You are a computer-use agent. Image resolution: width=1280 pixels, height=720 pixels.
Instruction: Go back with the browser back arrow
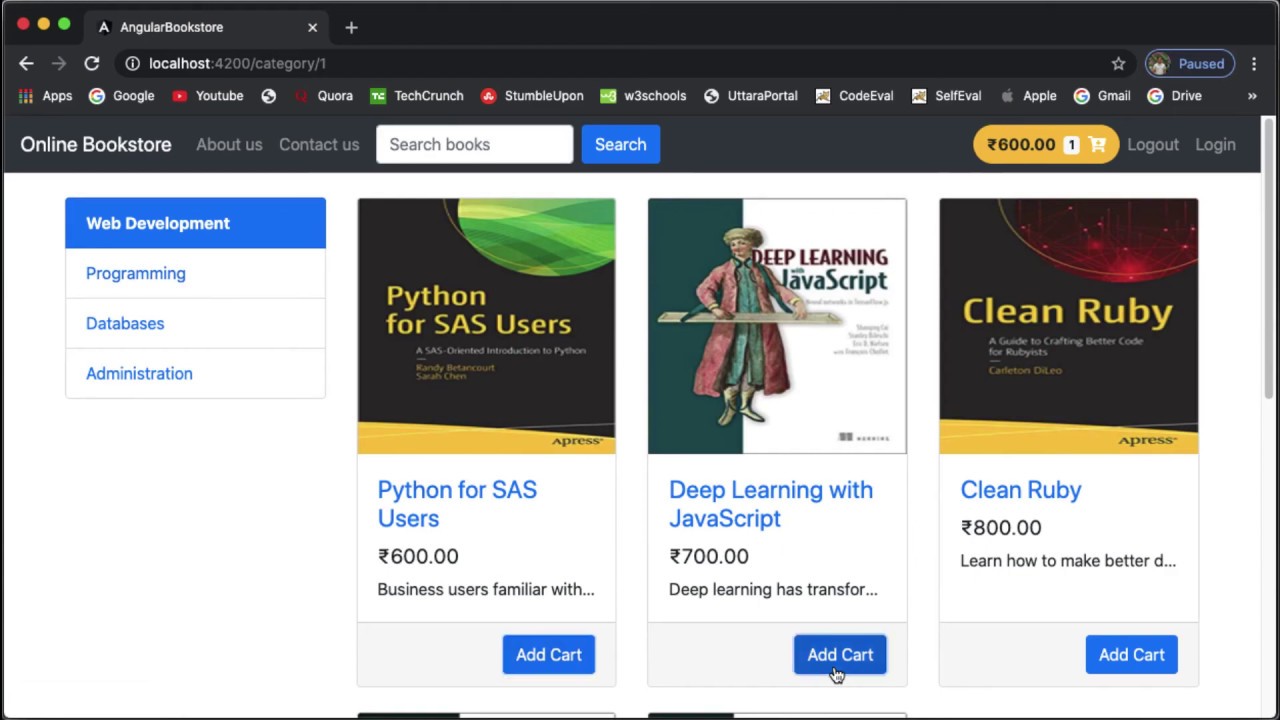pos(26,63)
